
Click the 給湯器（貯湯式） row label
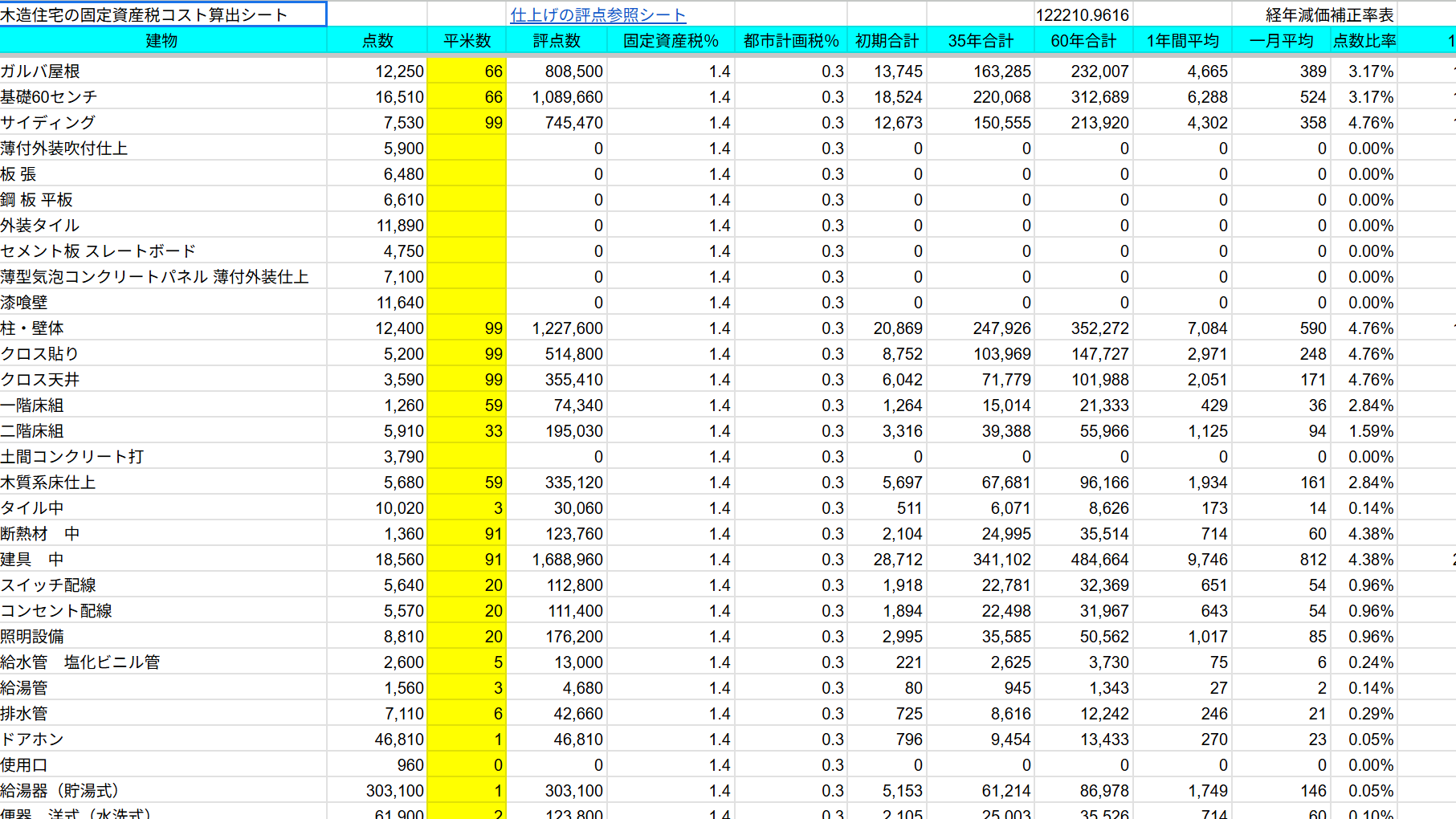[x=60, y=791]
